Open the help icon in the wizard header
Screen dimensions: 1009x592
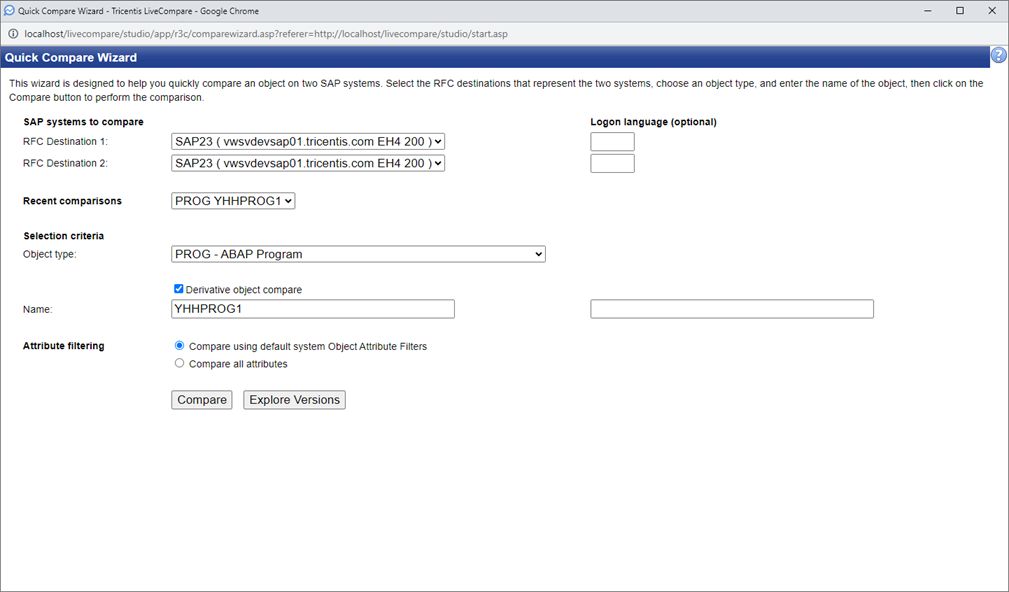click(x=998, y=56)
